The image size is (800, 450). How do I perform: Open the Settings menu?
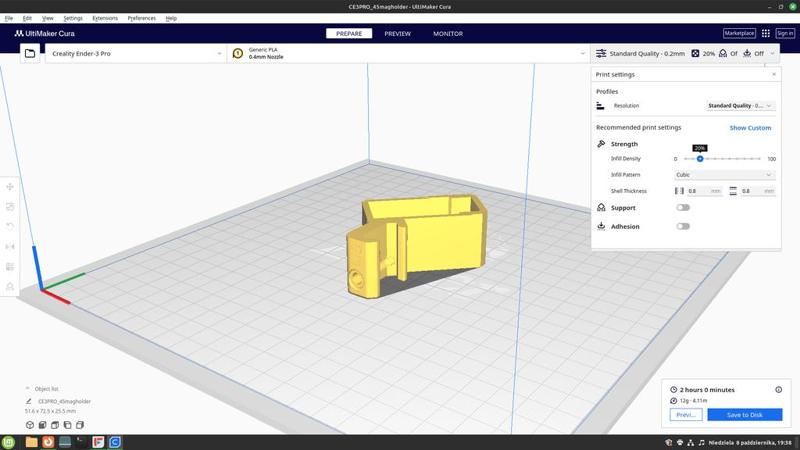(73, 18)
